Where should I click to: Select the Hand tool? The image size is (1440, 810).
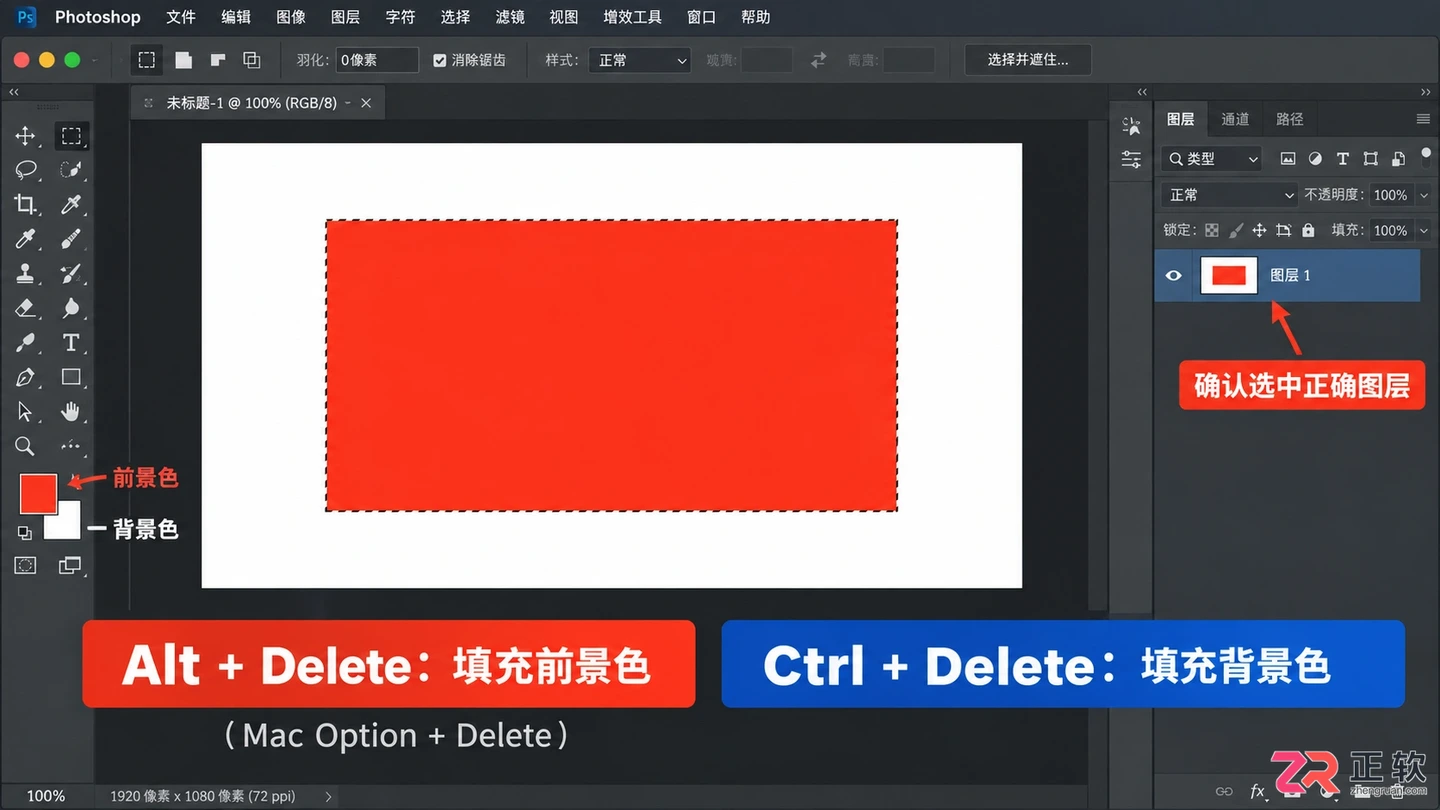(x=70, y=411)
